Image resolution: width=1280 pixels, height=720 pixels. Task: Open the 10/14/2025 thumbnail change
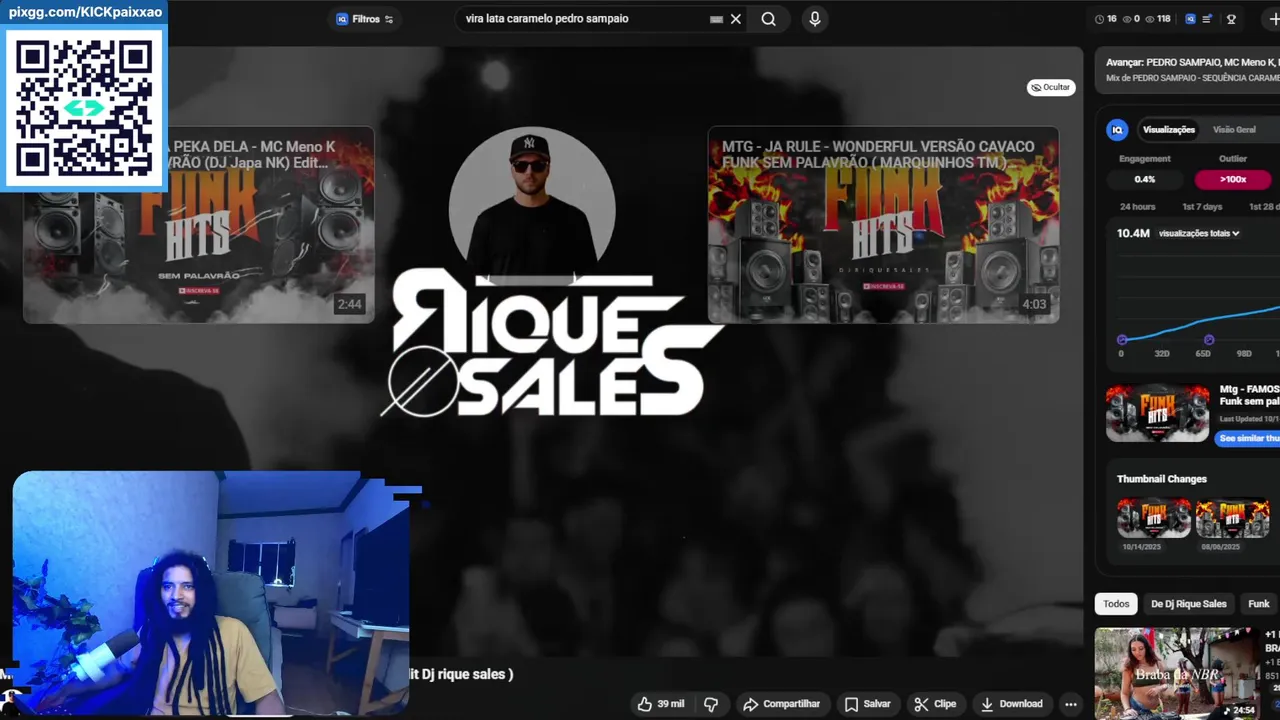point(1154,518)
